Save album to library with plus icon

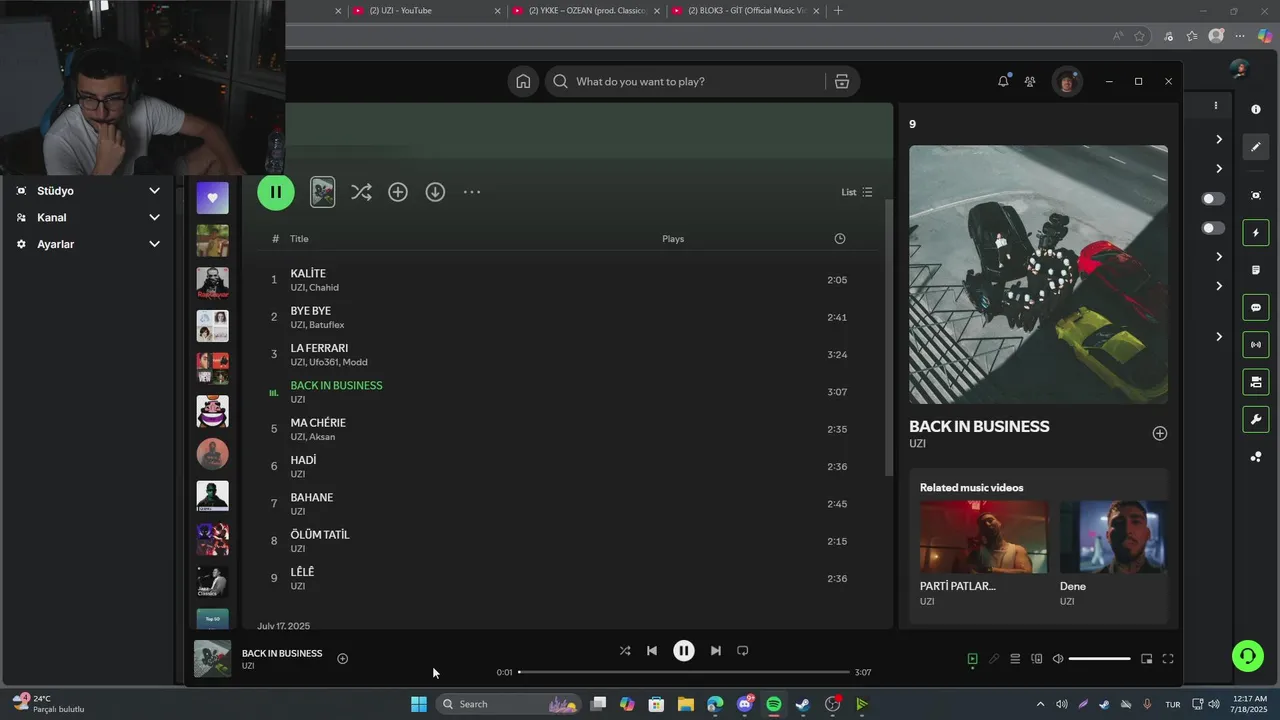coord(398,192)
